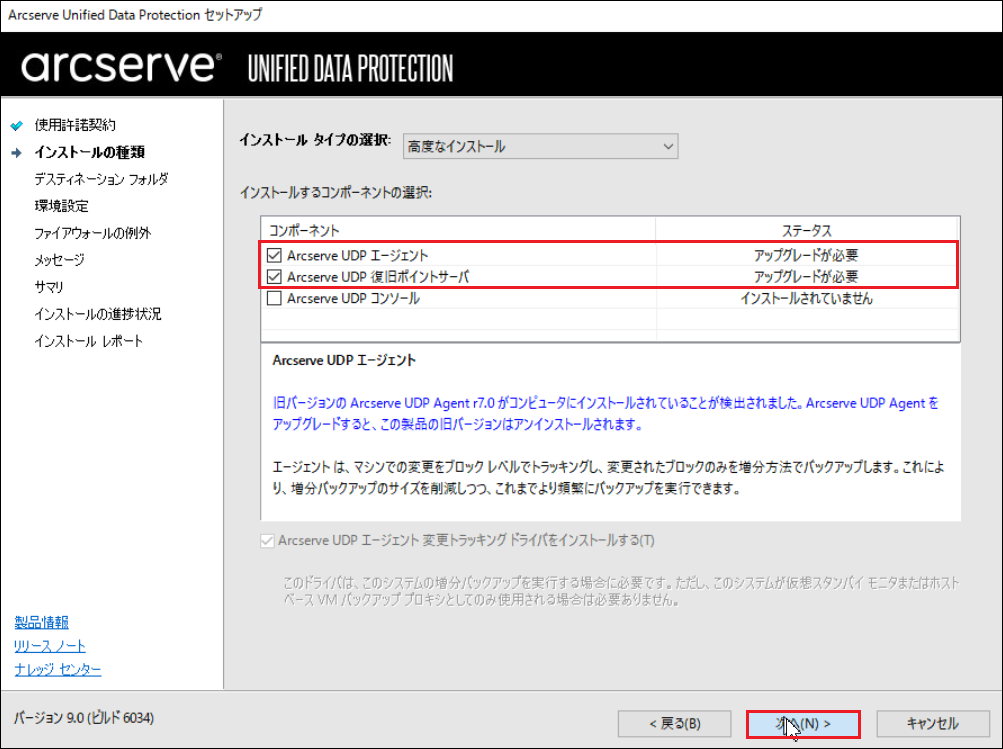Open the 製品情報 link
1003x749 pixels.
[x=42, y=622]
